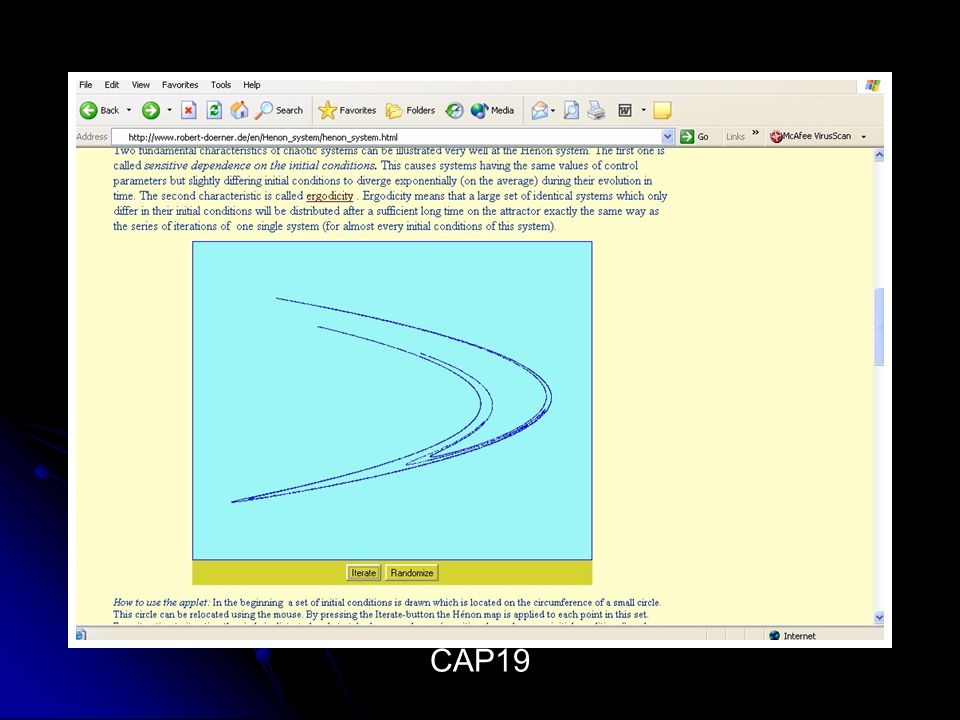
Task: Click the Iterate button under the applet
Action: pyautogui.click(x=363, y=573)
